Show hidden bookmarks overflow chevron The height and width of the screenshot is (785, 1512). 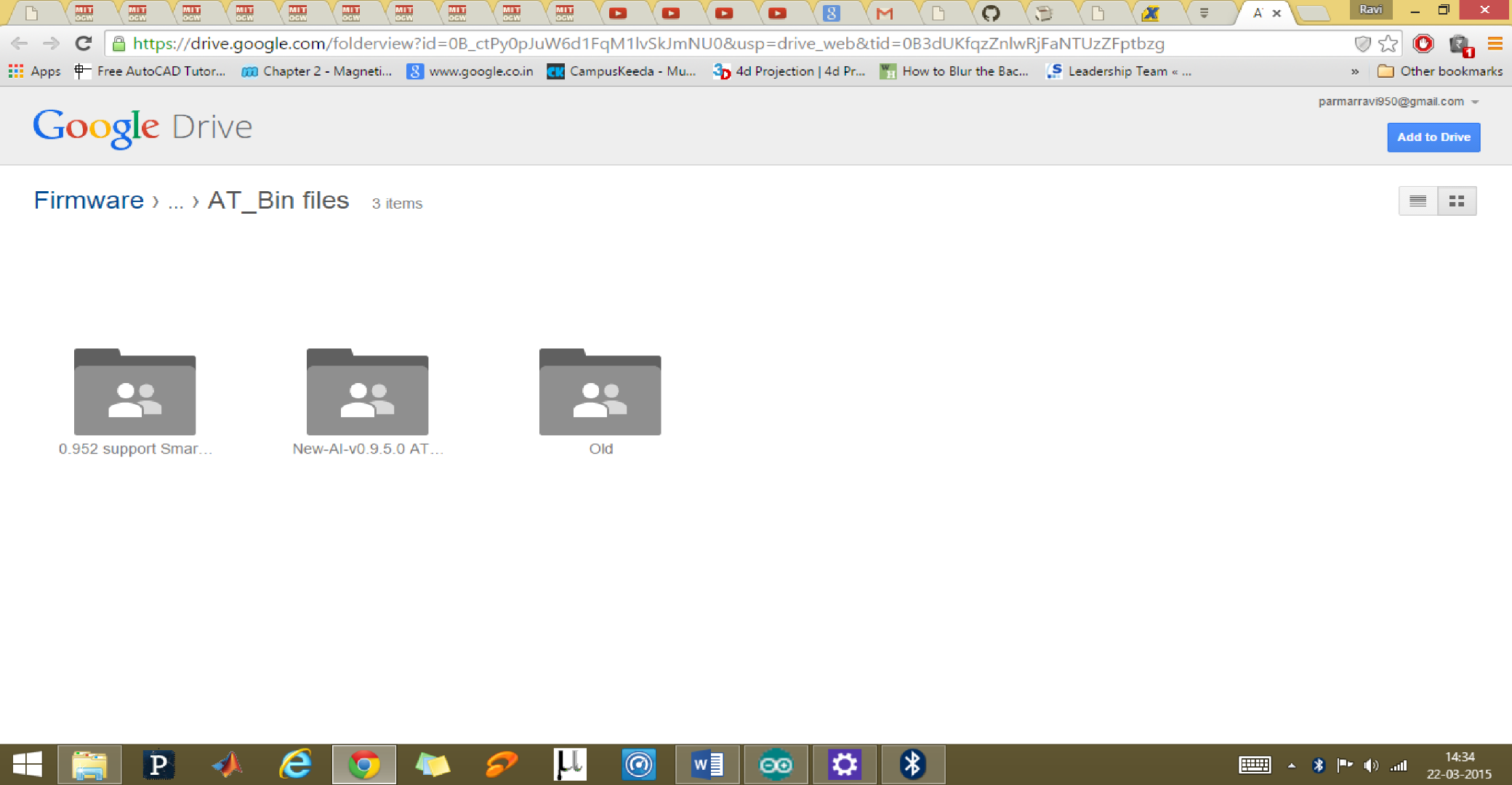coord(1355,71)
